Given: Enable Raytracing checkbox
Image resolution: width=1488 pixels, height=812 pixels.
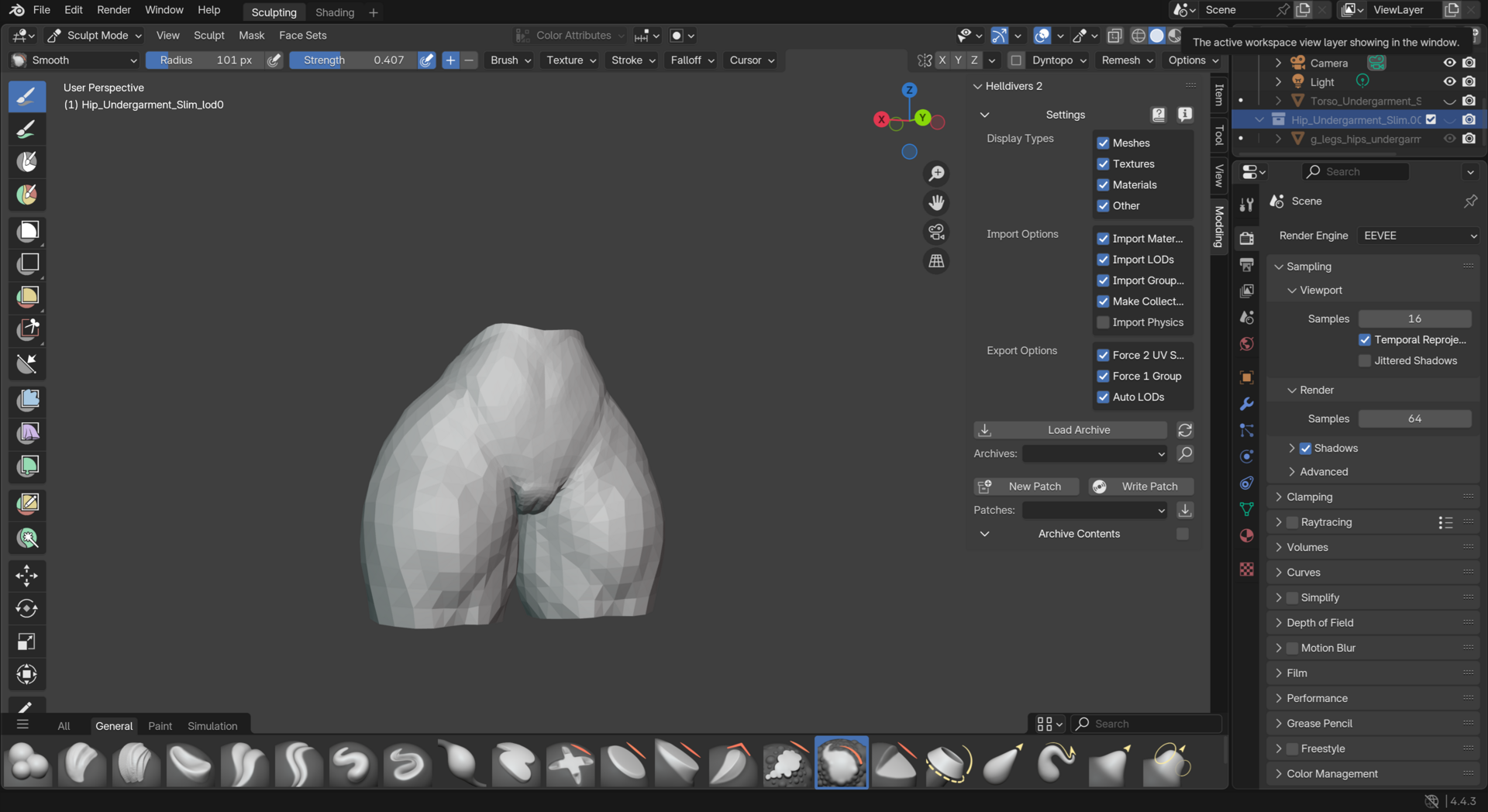Looking at the screenshot, I should [1292, 522].
